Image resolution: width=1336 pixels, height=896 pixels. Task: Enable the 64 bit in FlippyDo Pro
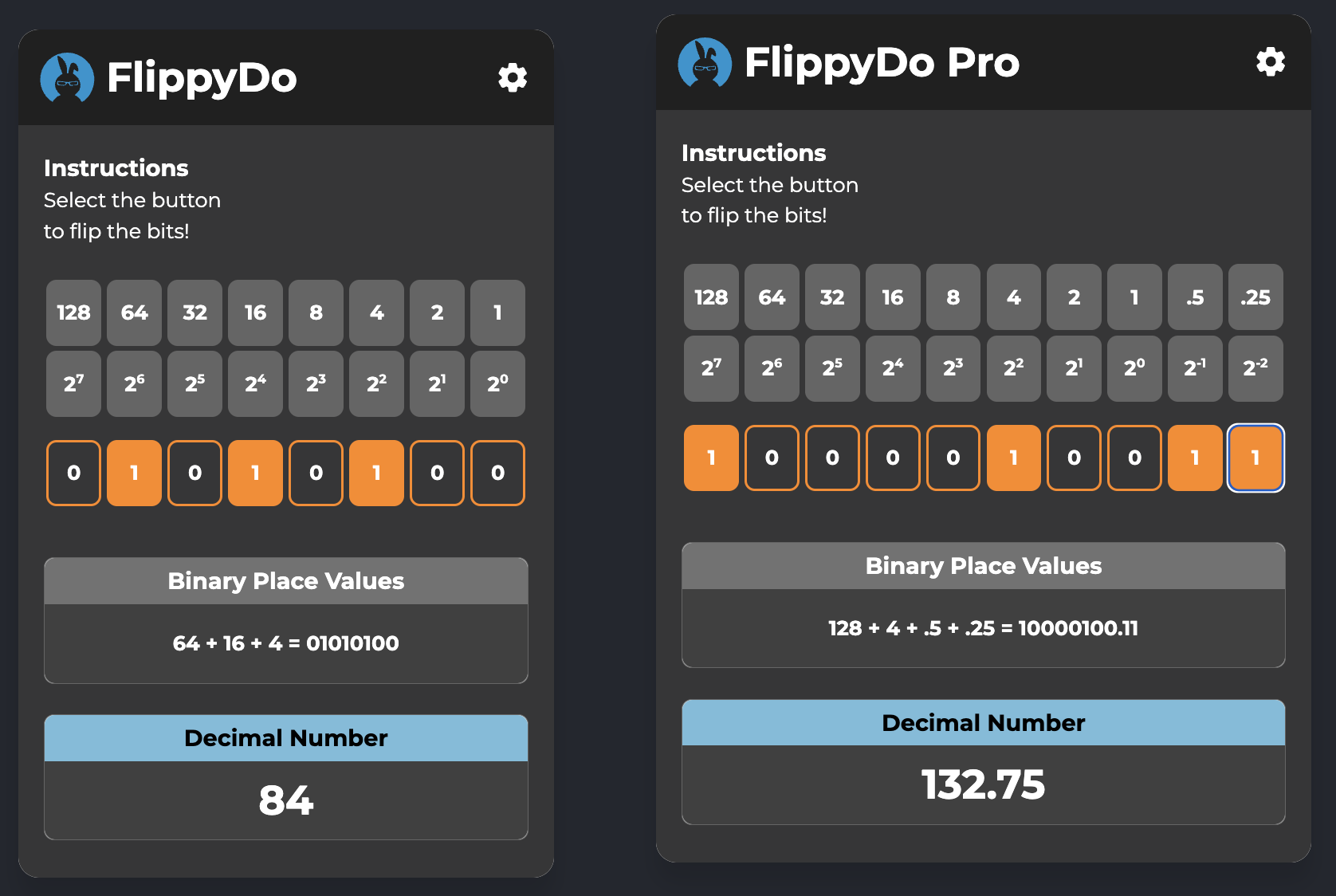(x=772, y=458)
